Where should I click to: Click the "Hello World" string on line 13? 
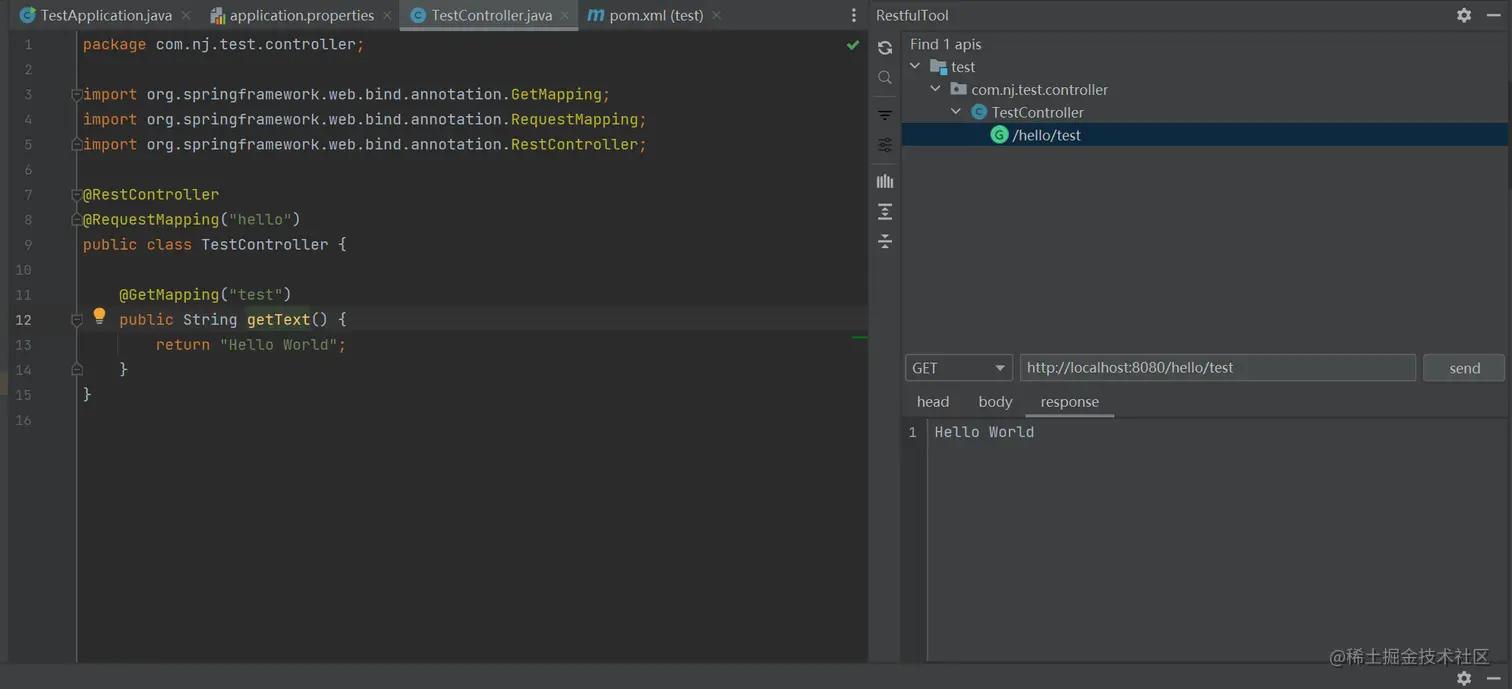pyautogui.click(x=278, y=345)
